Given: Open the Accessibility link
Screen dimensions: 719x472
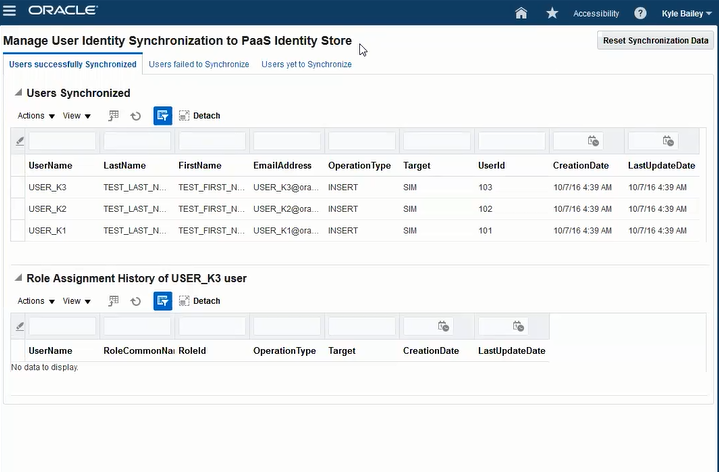Looking at the screenshot, I should (x=596, y=13).
